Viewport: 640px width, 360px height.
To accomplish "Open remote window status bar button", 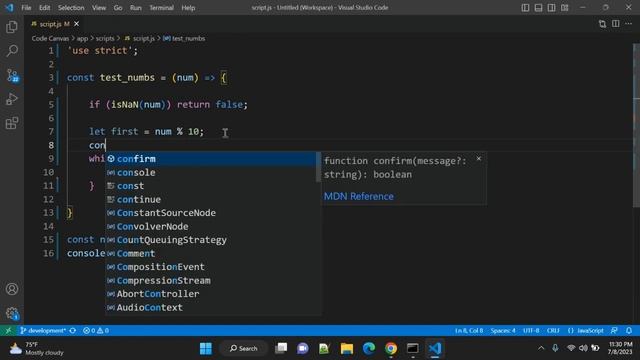I will (x=8, y=331).
